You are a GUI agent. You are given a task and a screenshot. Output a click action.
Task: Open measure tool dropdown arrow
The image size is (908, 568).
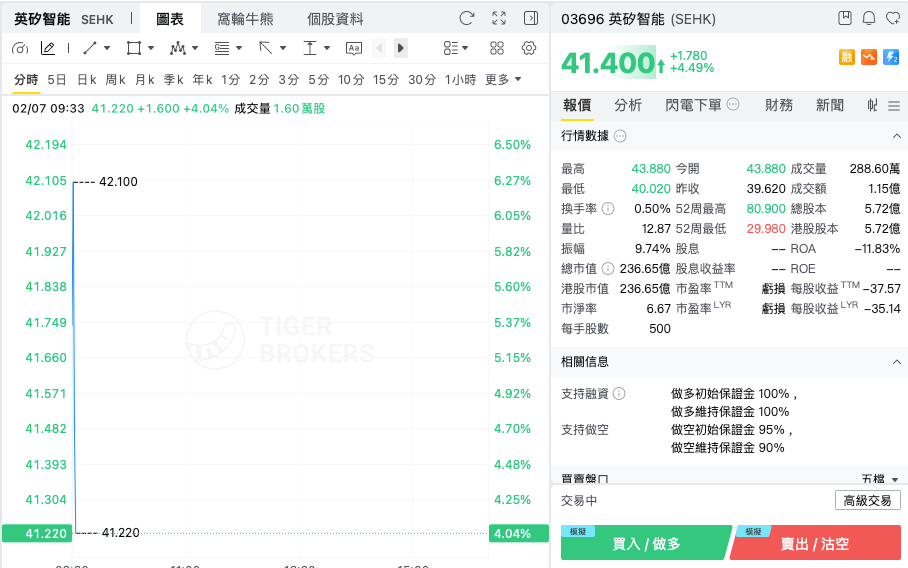[x=327, y=48]
